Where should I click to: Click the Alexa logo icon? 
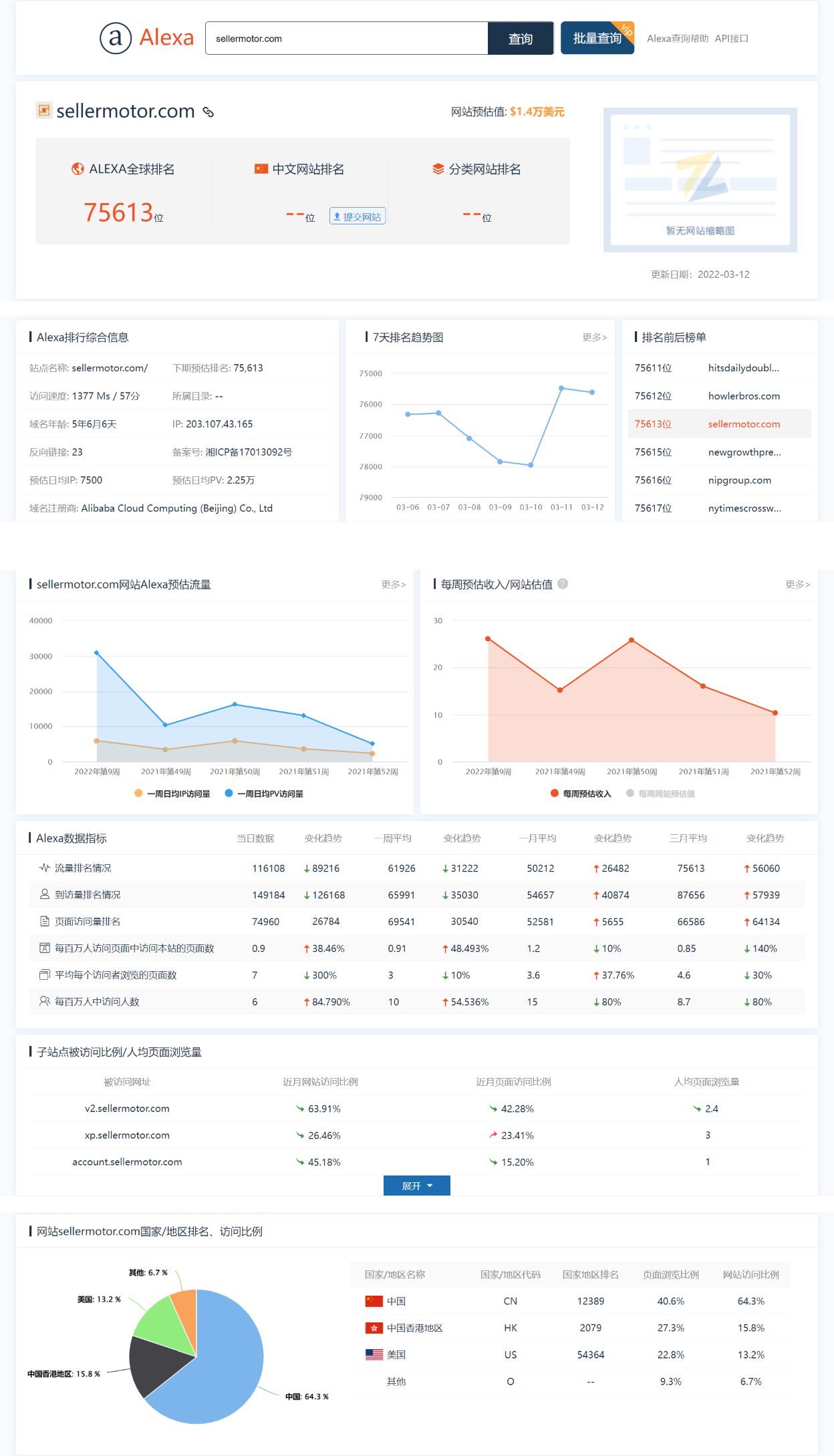(116, 38)
